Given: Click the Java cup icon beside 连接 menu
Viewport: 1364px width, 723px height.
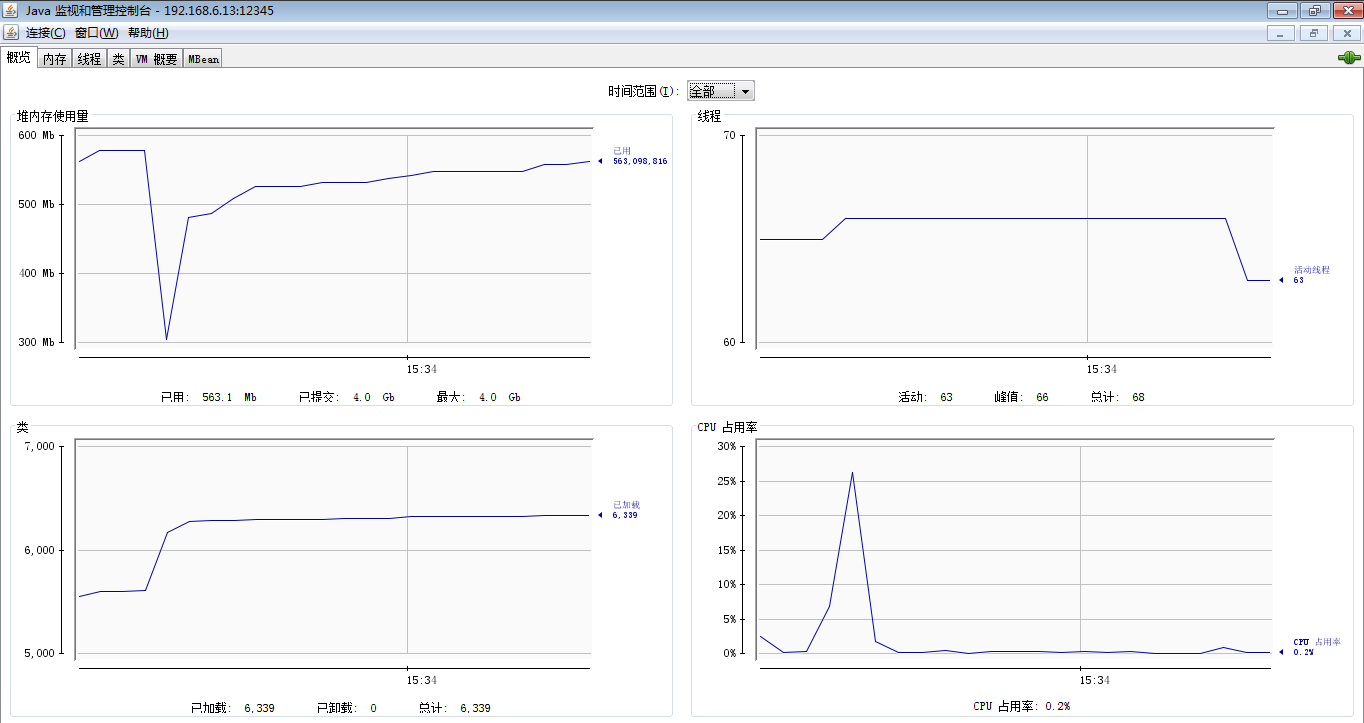Looking at the screenshot, I should [x=11, y=33].
